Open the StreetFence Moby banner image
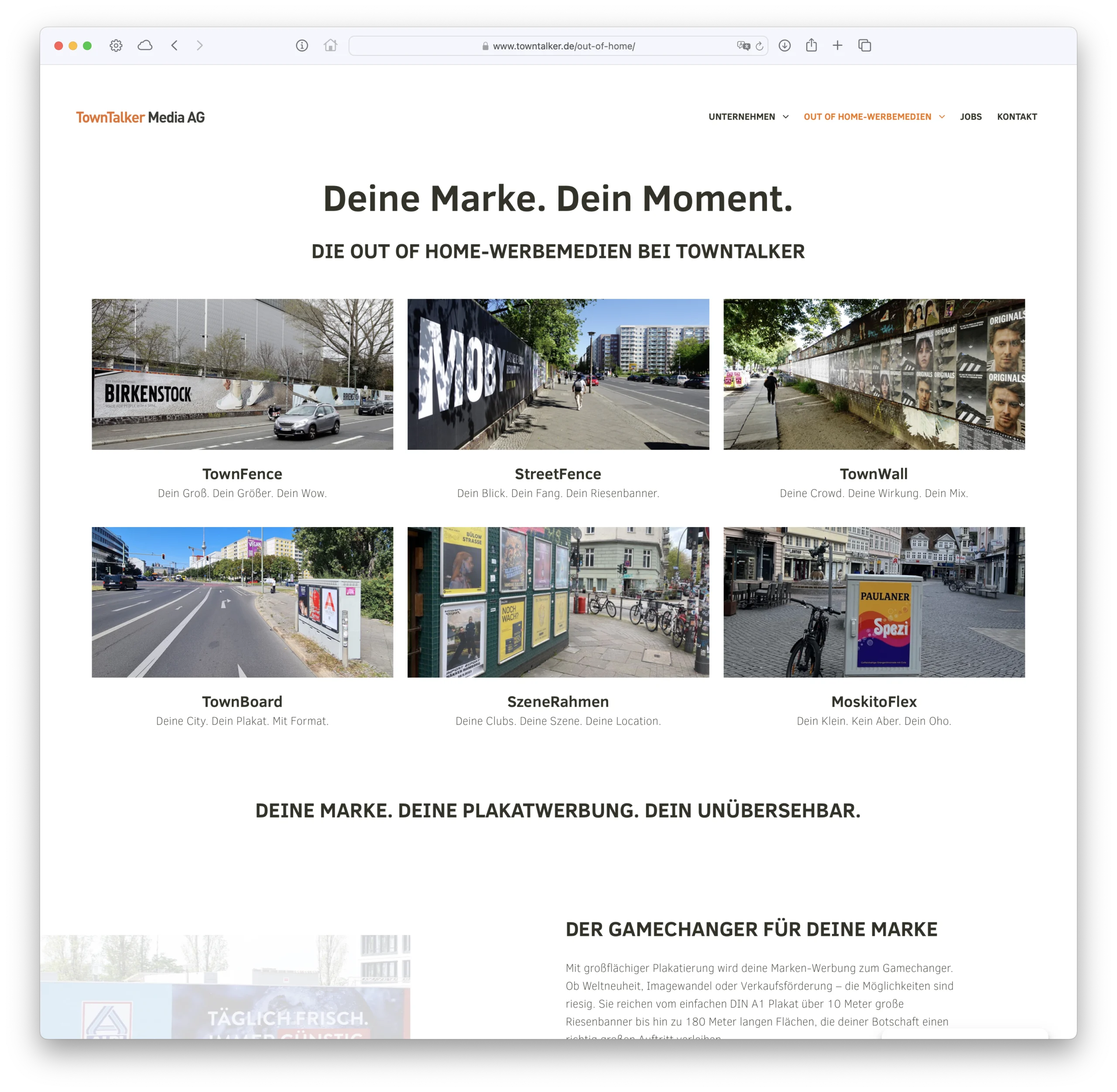The width and height of the screenshot is (1117, 1092). (x=558, y=374)
